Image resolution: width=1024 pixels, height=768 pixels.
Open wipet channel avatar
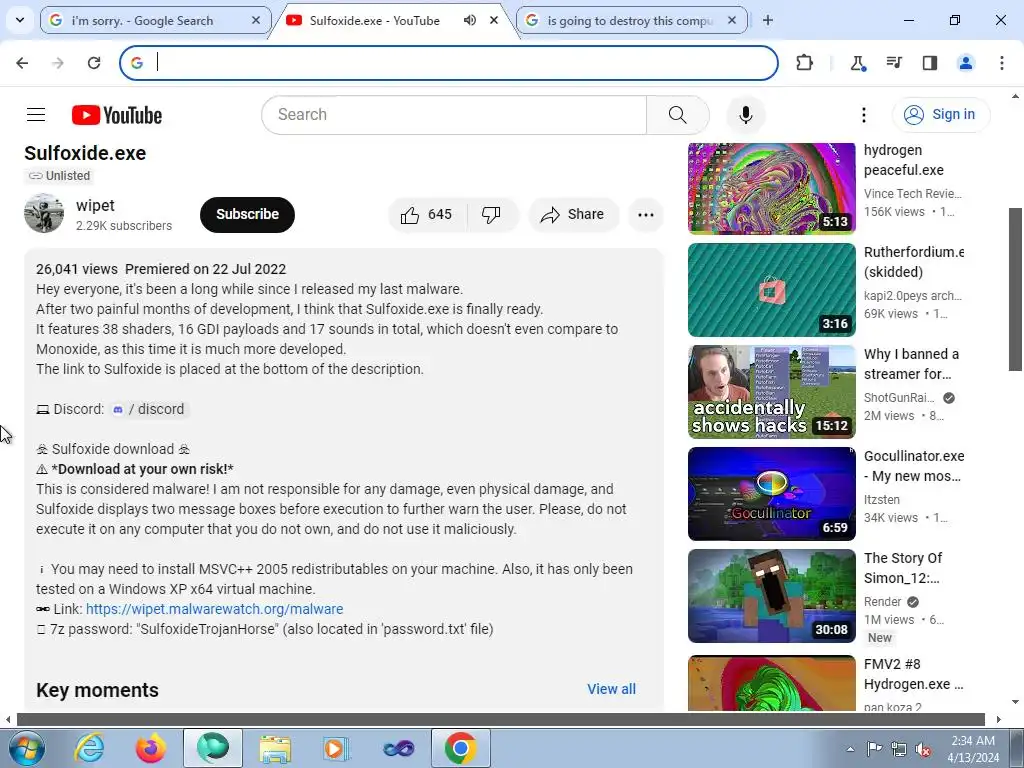click(x=44, y=213)
